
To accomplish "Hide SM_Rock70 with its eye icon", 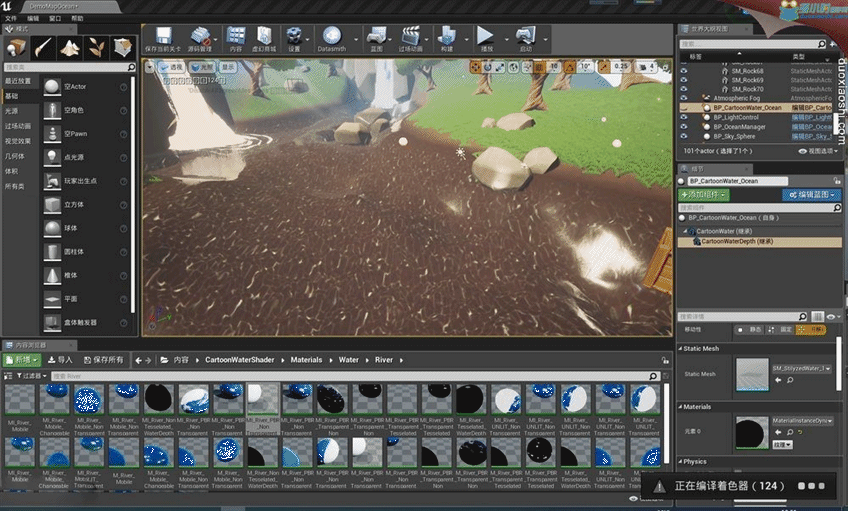I will click(684, 89).
